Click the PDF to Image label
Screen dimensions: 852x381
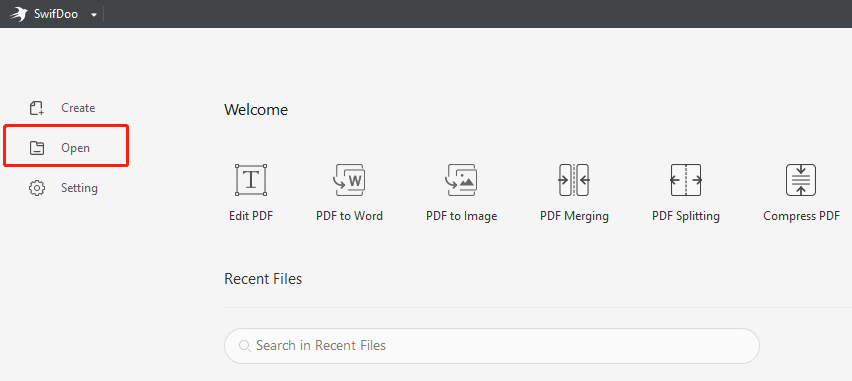click(x=461, y=216)
